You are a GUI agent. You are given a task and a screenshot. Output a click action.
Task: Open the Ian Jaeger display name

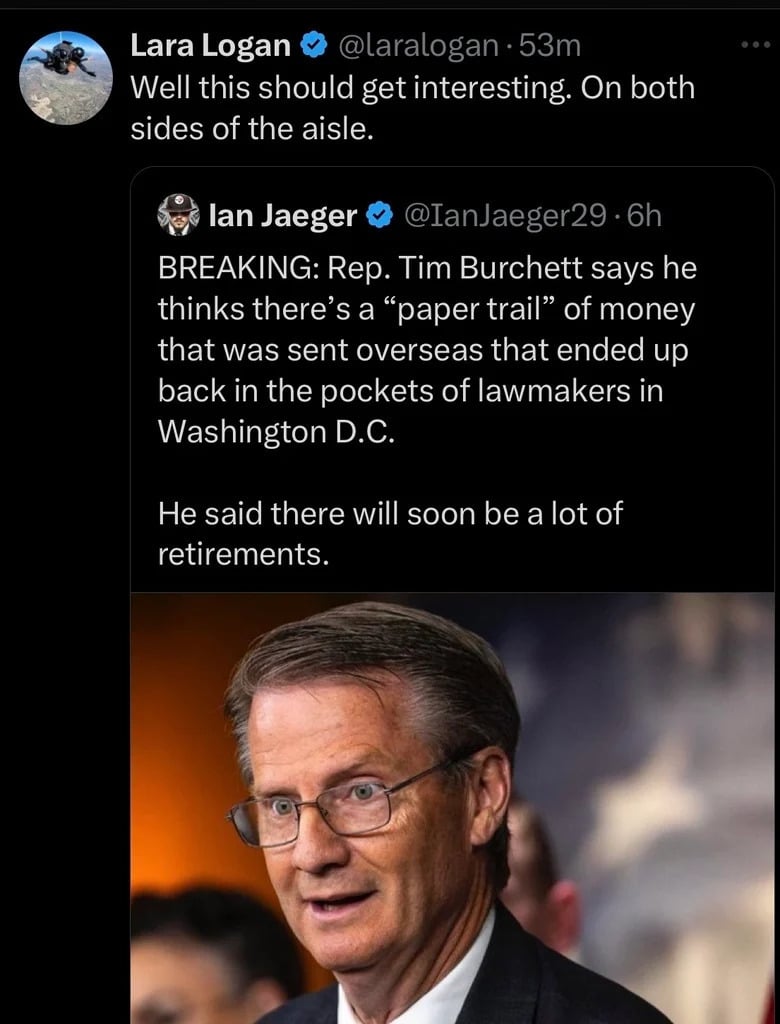click(x=282, y=215)
